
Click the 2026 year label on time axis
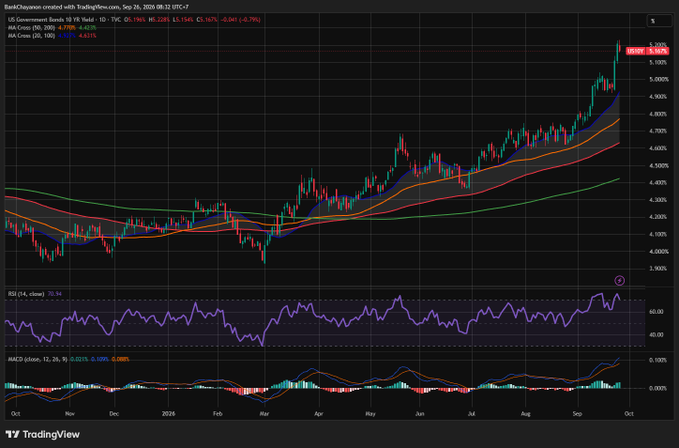pyautogui.click(x=168, y=414)
